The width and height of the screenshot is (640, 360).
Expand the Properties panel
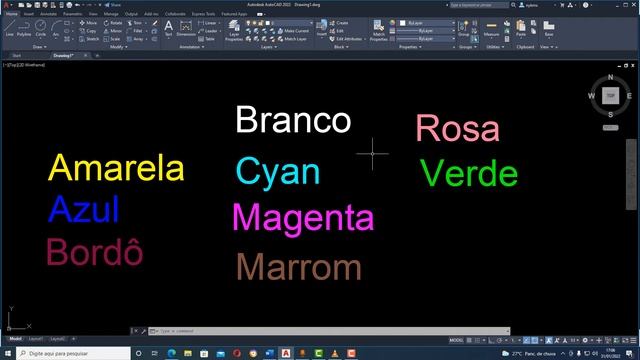pos(410,47)
